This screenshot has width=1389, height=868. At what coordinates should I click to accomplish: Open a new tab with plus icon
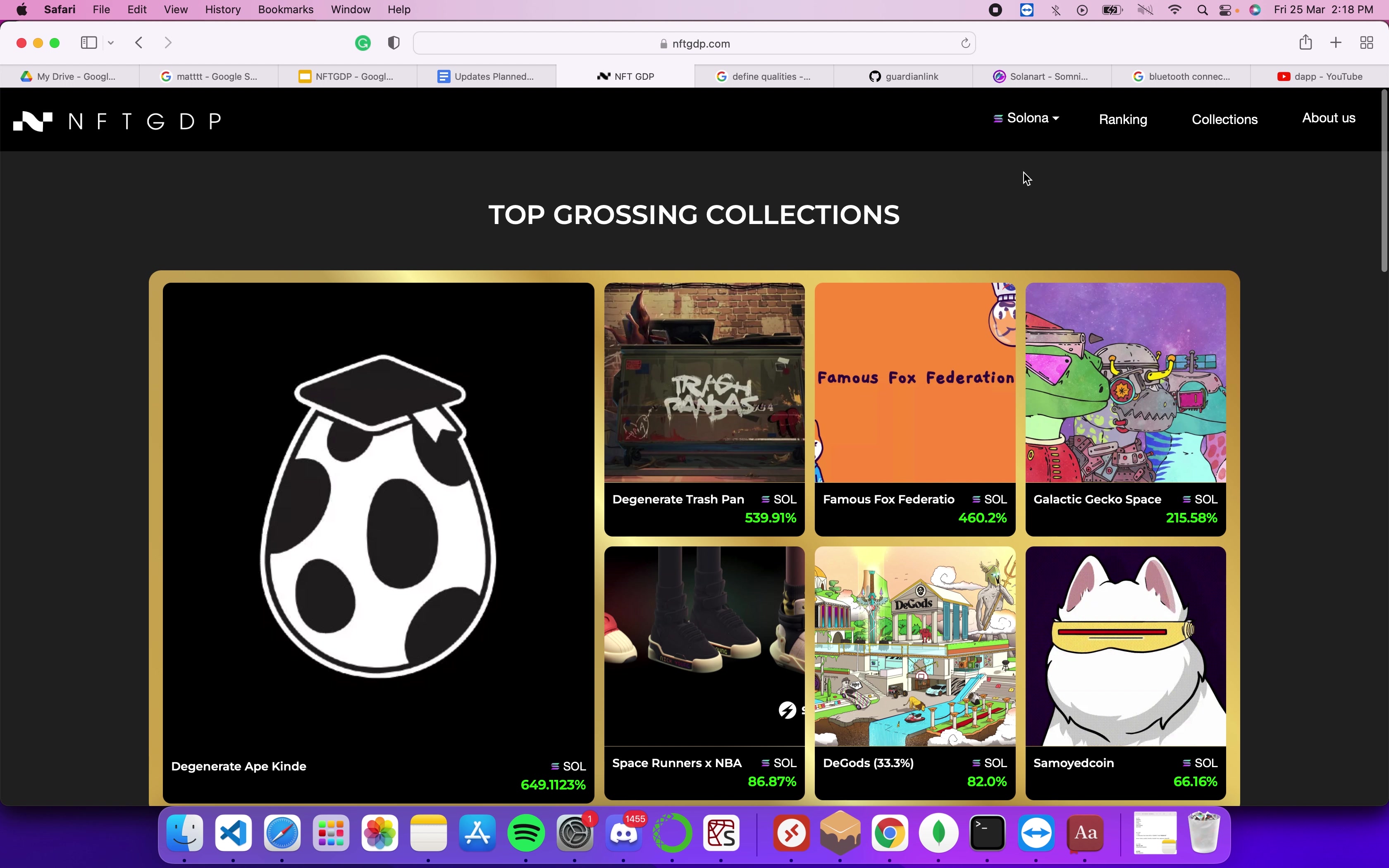click(x=1336, y=43)
